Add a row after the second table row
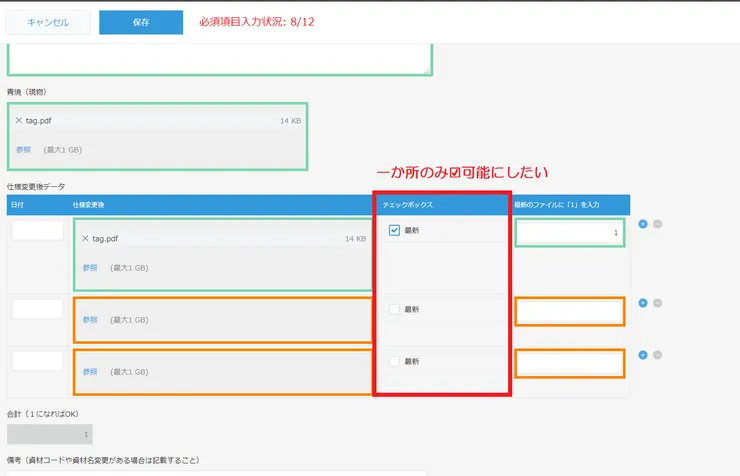Screen dimensions: 740x476 (643, 303)
